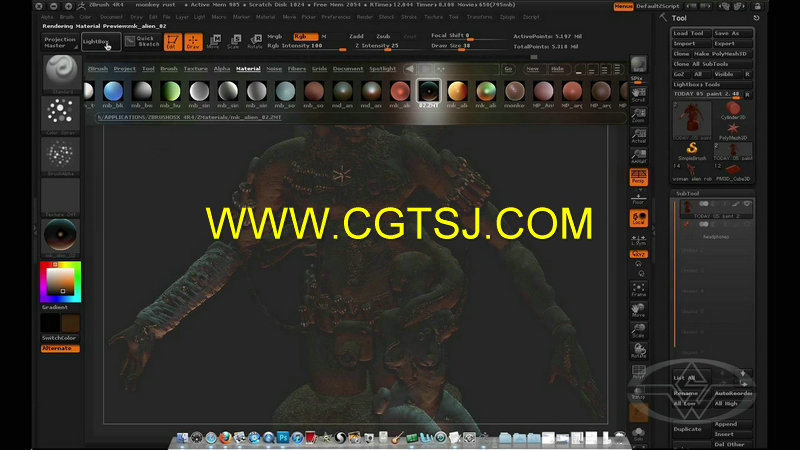Toggle the Rgb channel button
The width and height of the screenshot is (800, 450).
305,36
